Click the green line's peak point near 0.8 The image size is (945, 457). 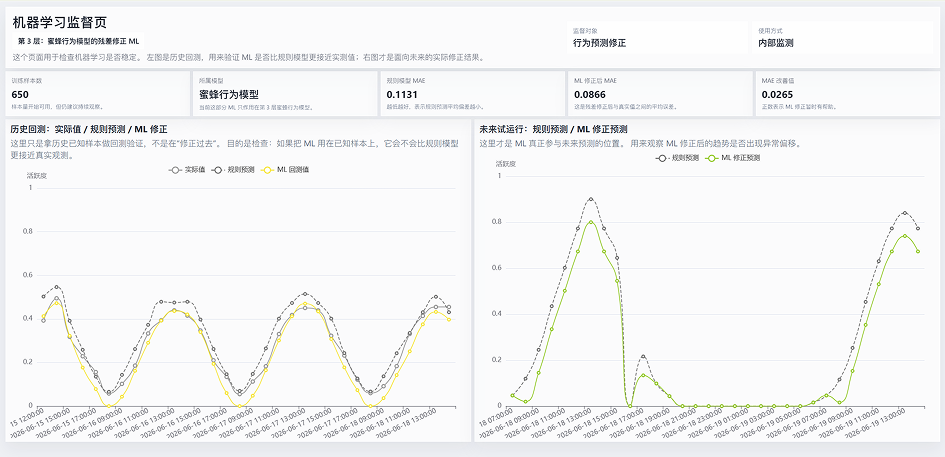click(591, 222)
